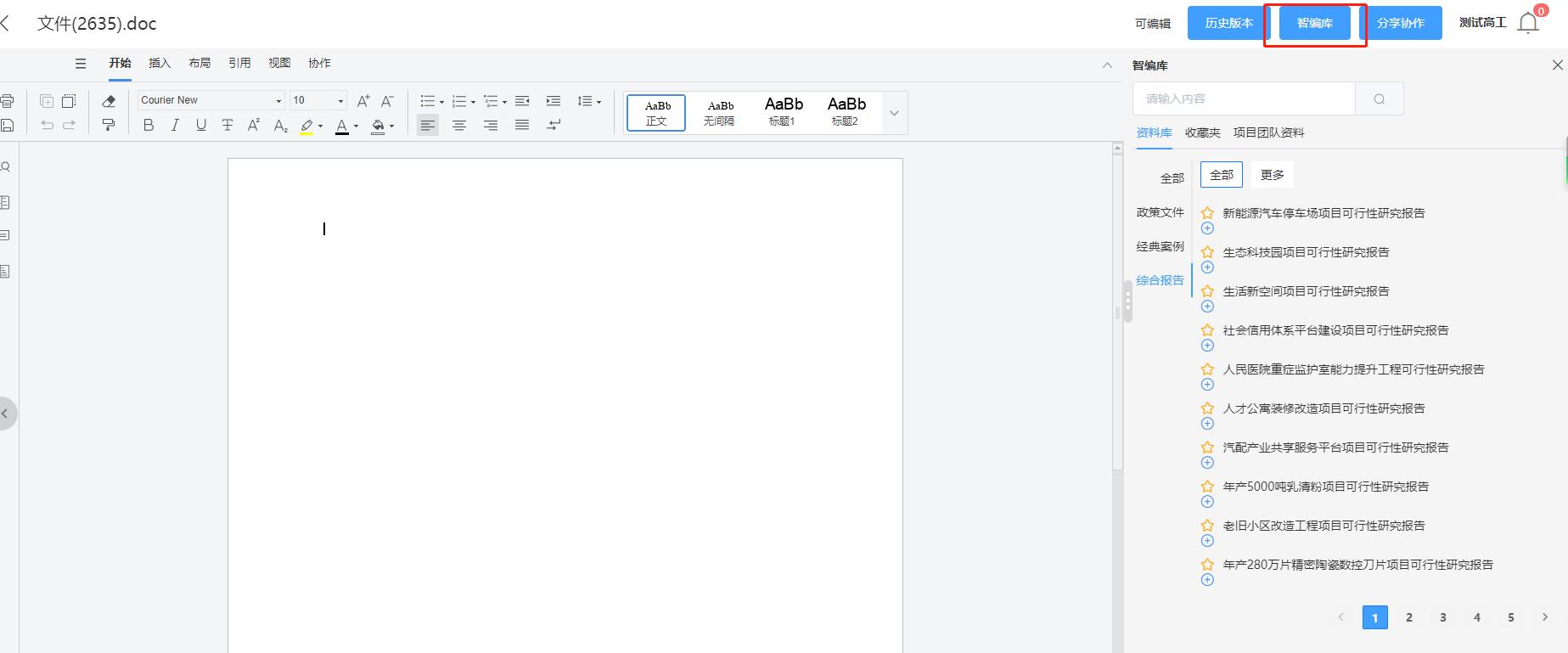Close the 智编库 side panel
This screenshot has width=1568, height=653.
pos(1558,65)
